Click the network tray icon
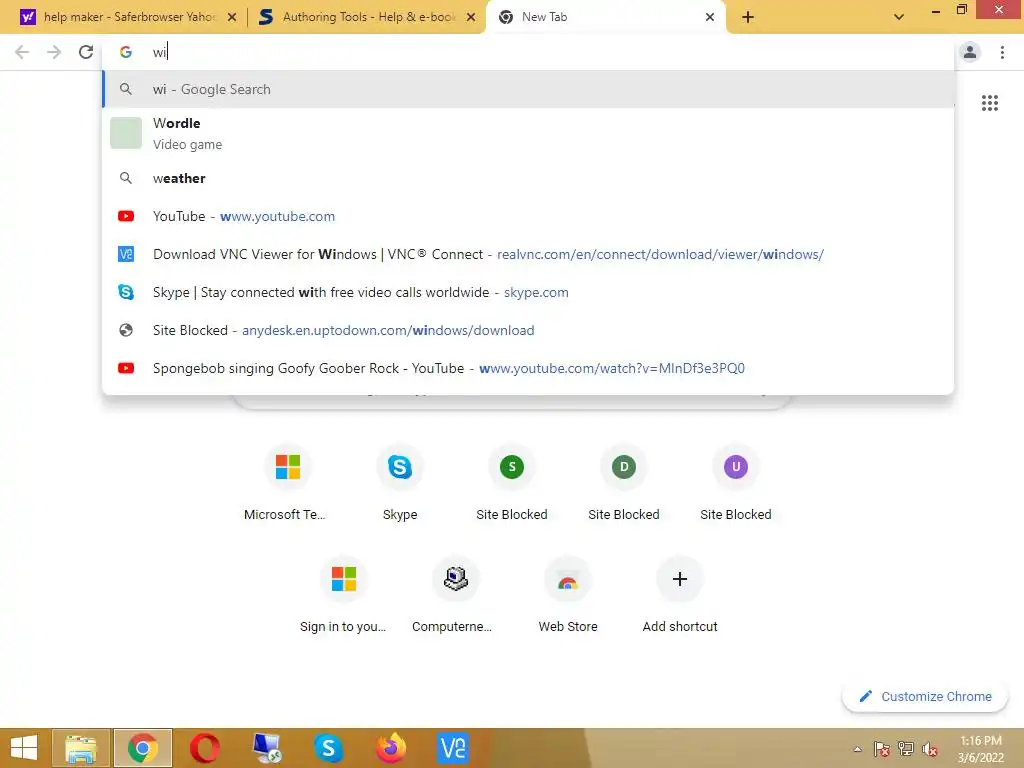The height and width of the screenshot is (768, 1024). [x=906, y=749]
